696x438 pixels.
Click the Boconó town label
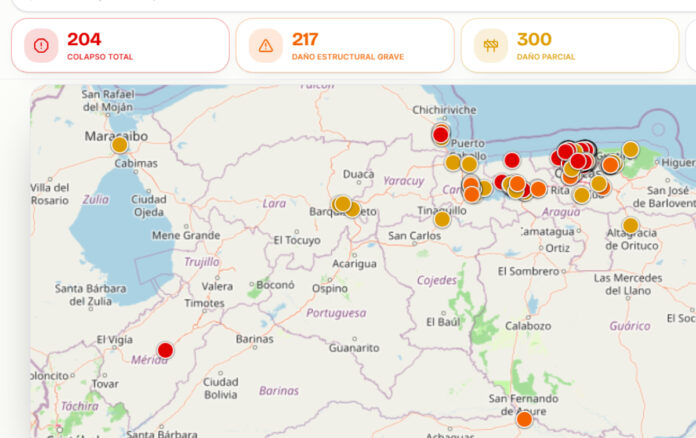point(275,285)
